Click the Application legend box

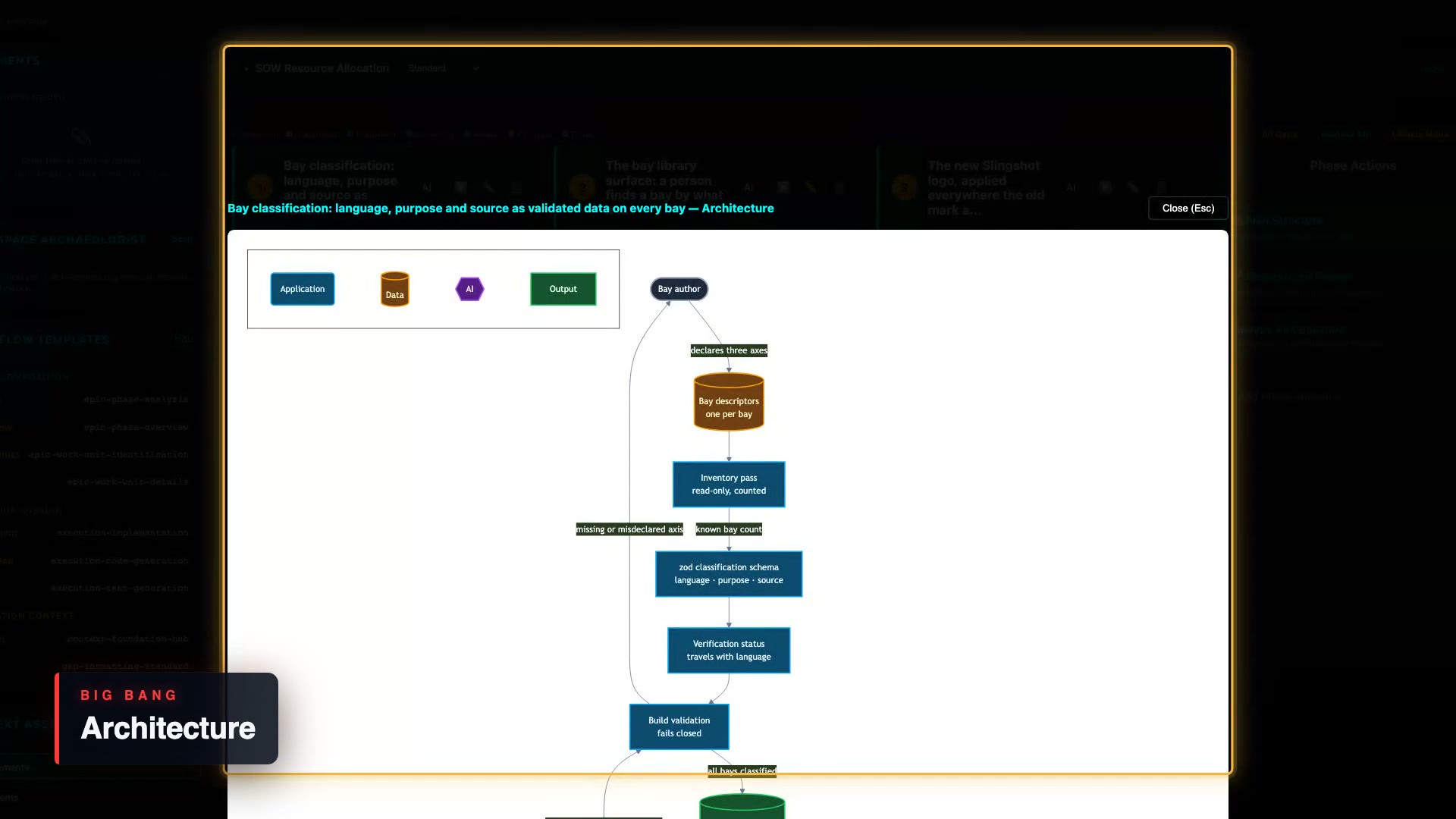[302, 289]
